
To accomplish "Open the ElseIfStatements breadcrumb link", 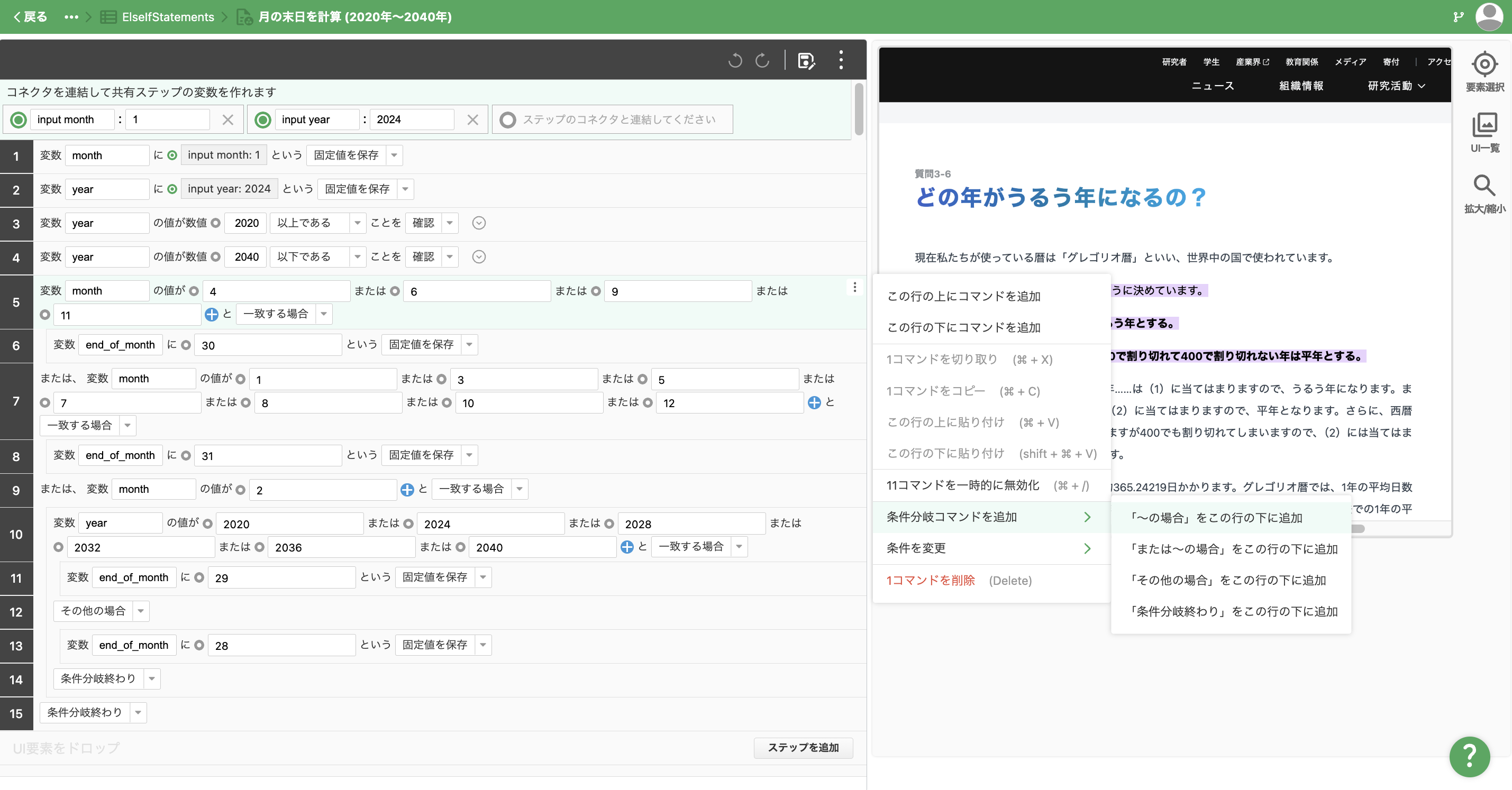I will pyautogui.click(x=168, y=17).
